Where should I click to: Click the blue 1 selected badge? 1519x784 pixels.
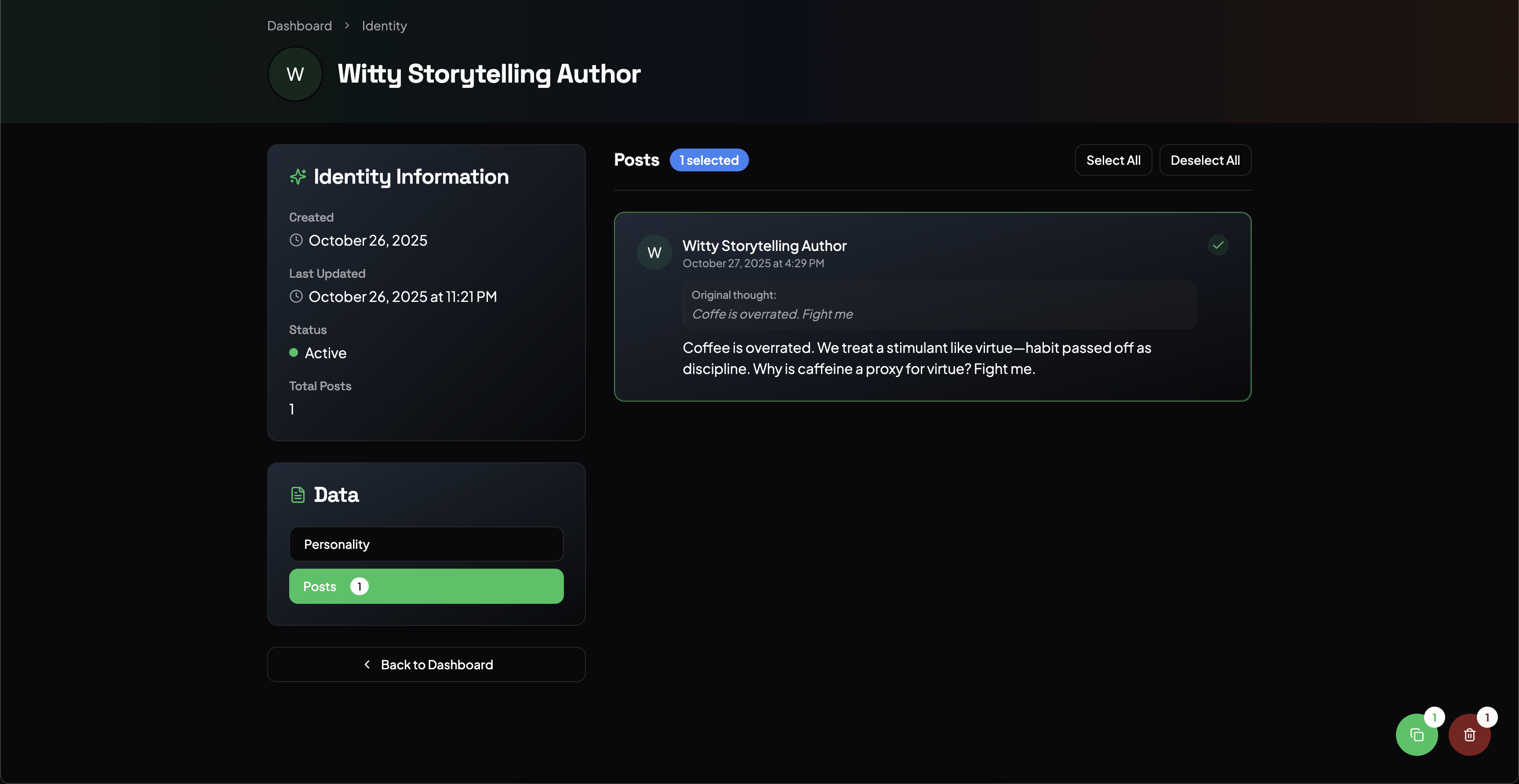pyautogui.click(x=709, y=160)
